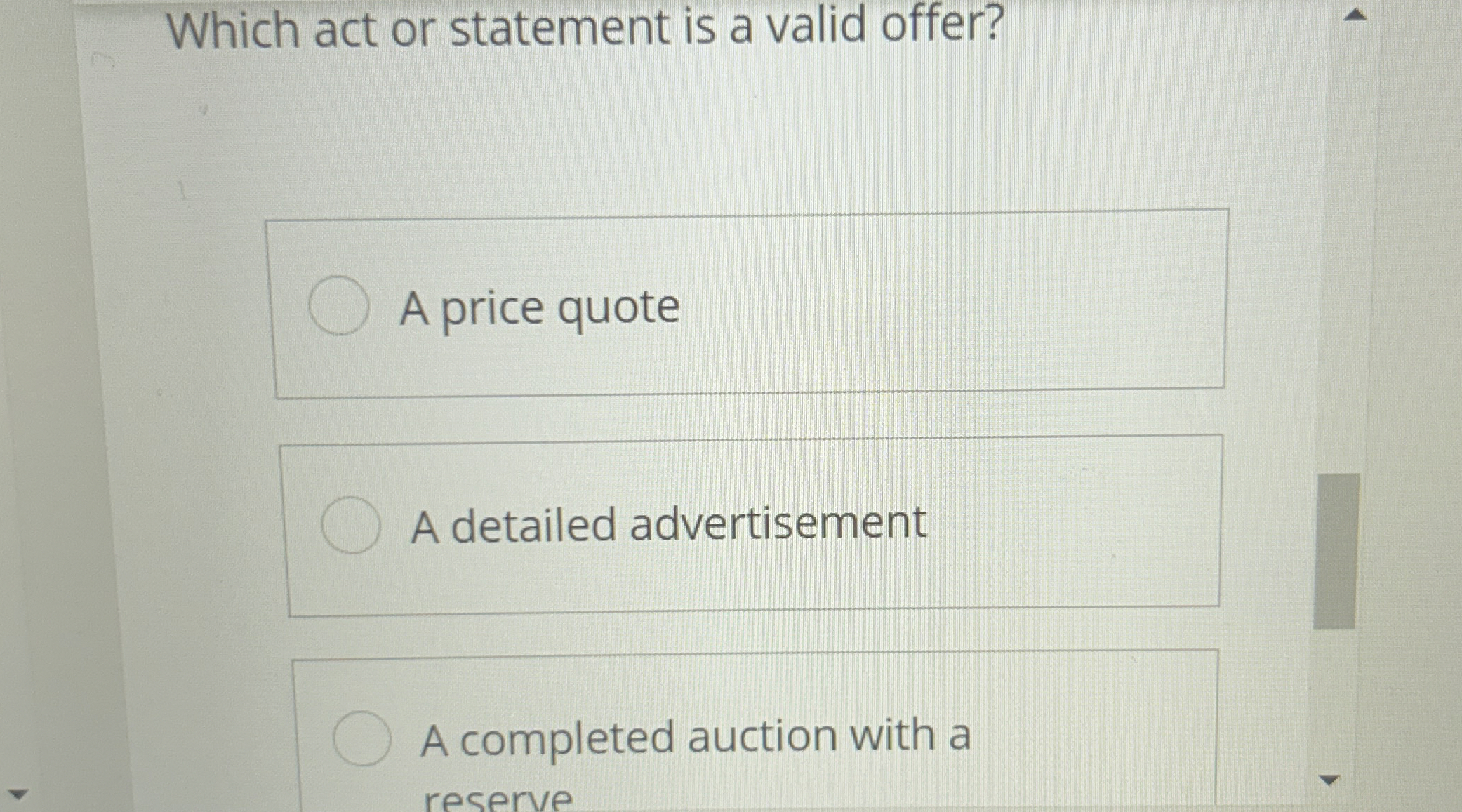This screenshot has width=1462, height=812.
Task: Click the 'A detailed advertisement' answer box
Action: click(751, 523)
